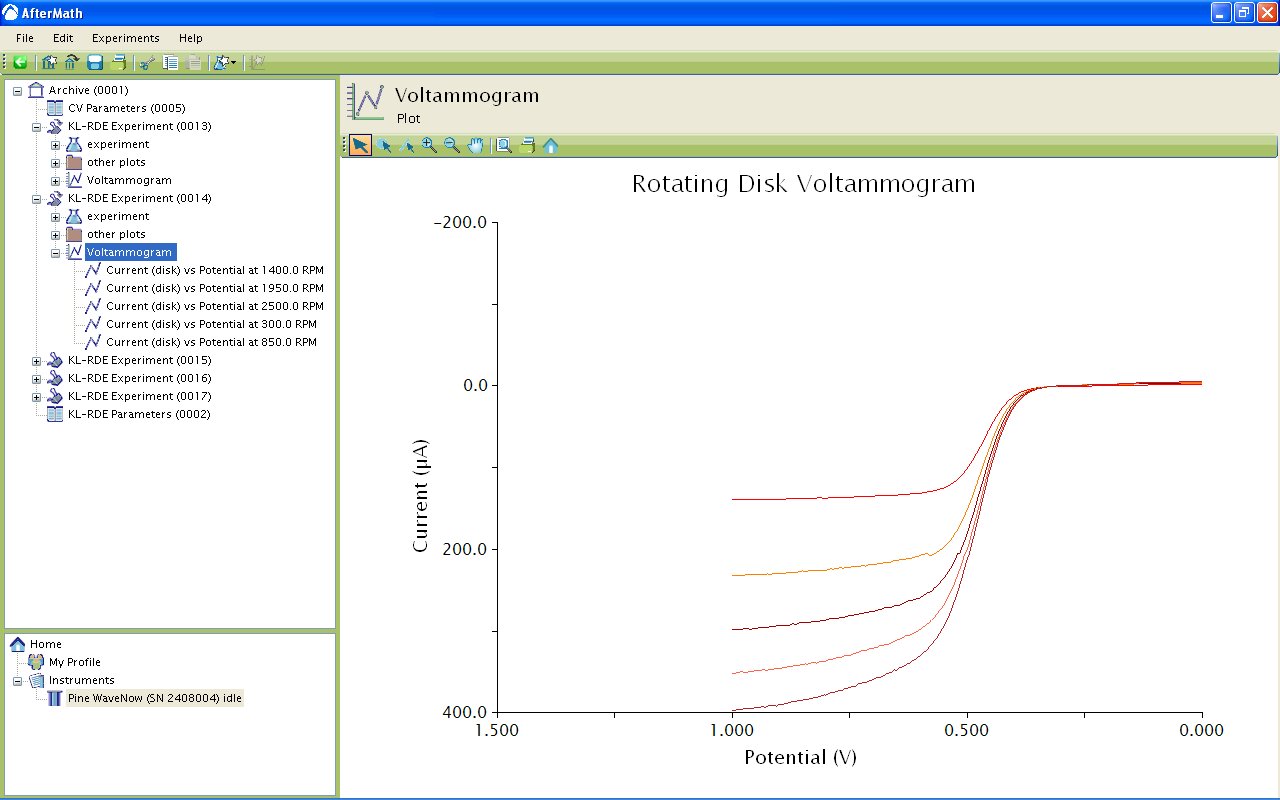Open the Edit menu
The height and width of the screenshot is (800, 1280).
click(x=63, y=38)
